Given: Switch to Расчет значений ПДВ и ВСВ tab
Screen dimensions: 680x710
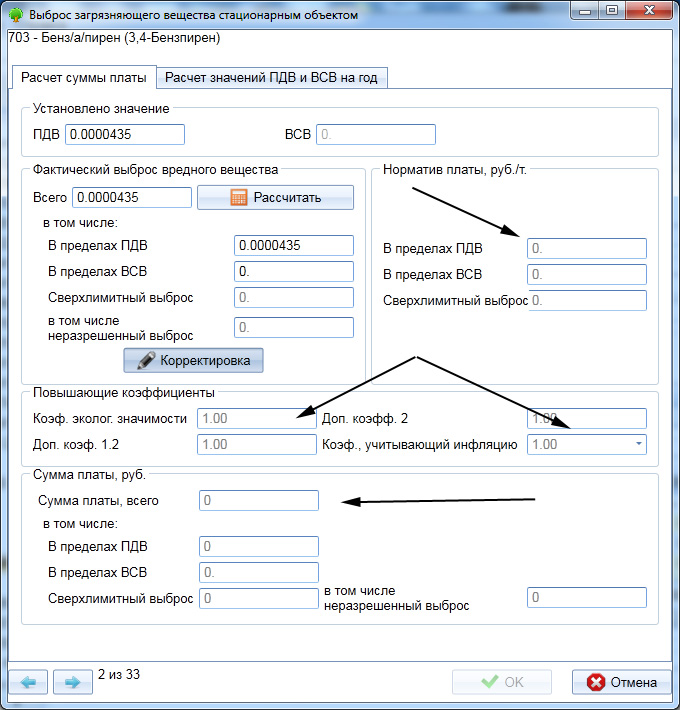Looking at the screenshot, I should (x=271, y=77).
